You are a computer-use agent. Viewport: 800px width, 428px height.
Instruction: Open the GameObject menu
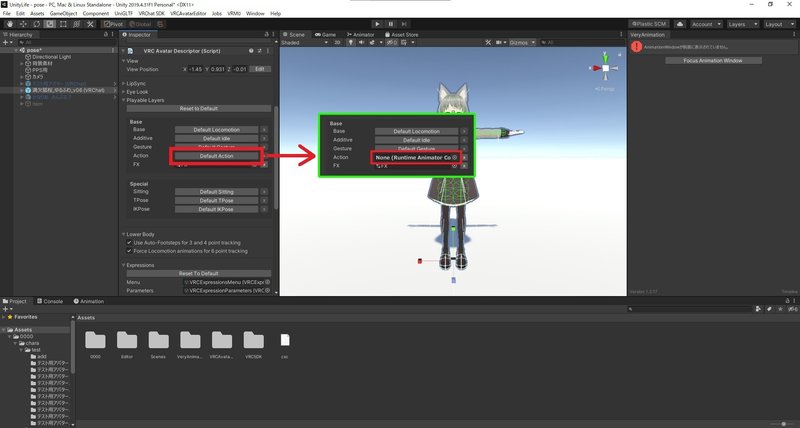point(63,13)
